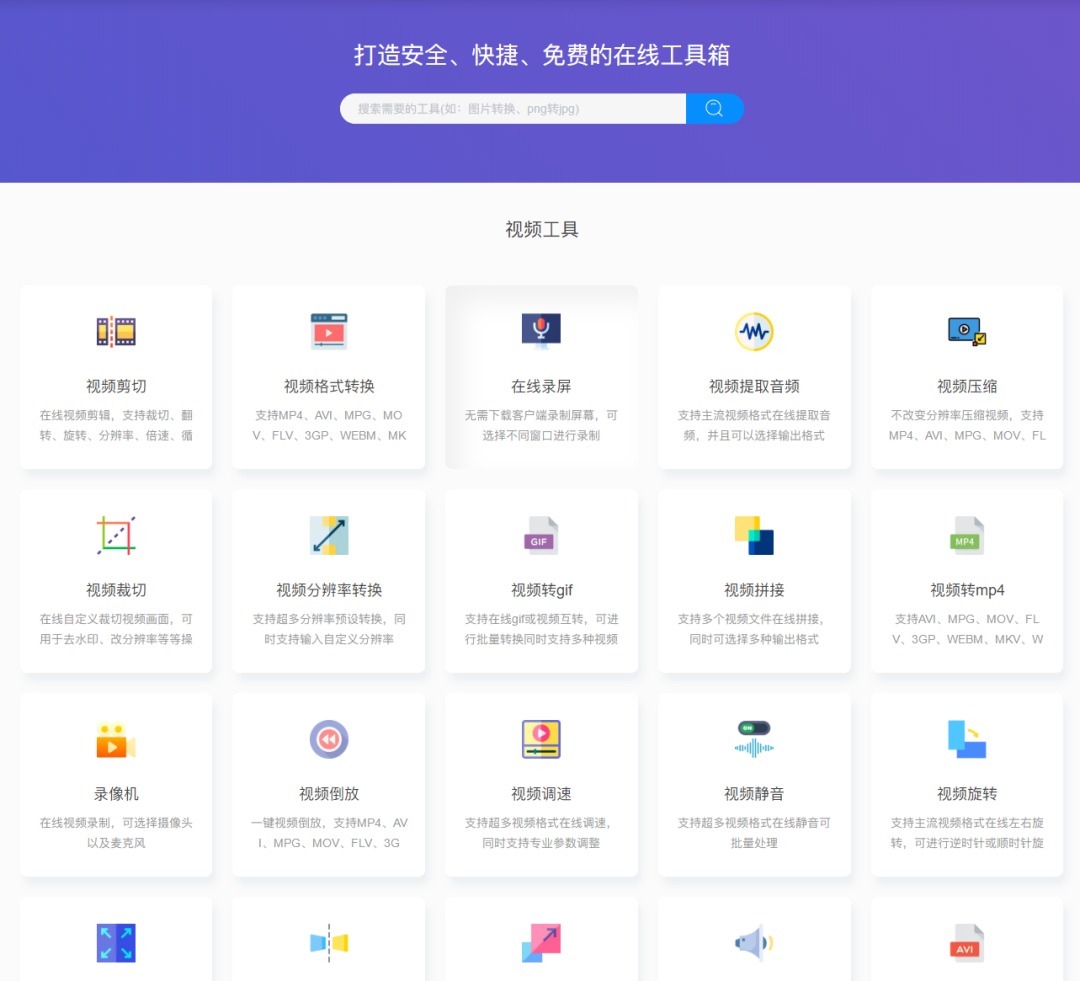Open the 视频转mp4 MP4 file icon
The width and height of the screenshot is (1080, 981).
click(x=966, y=535)
